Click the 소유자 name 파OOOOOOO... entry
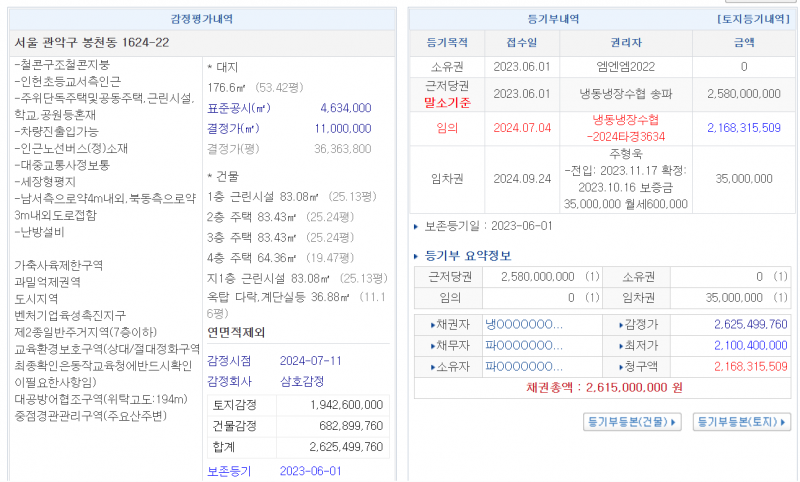The width and height of the screenshot is (800, 482). tap(524, 367)
